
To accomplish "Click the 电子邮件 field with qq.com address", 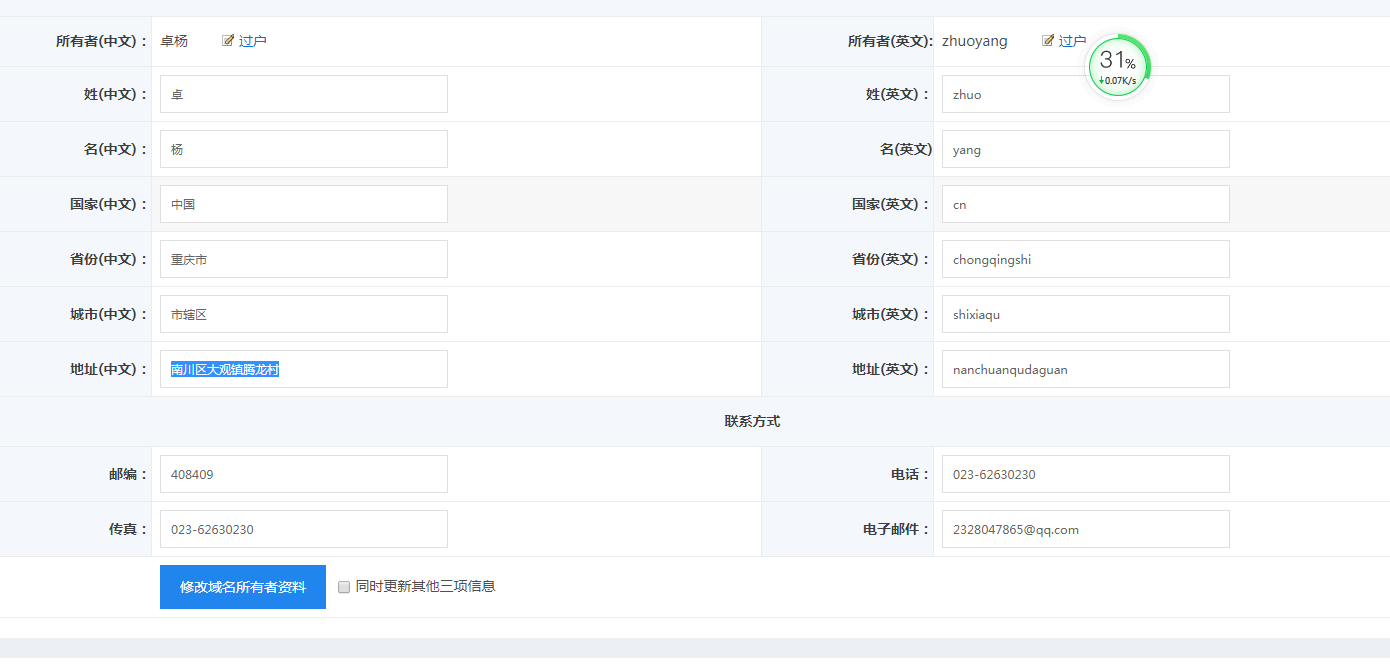I will pyautogui.click(x=1085, y=529).
